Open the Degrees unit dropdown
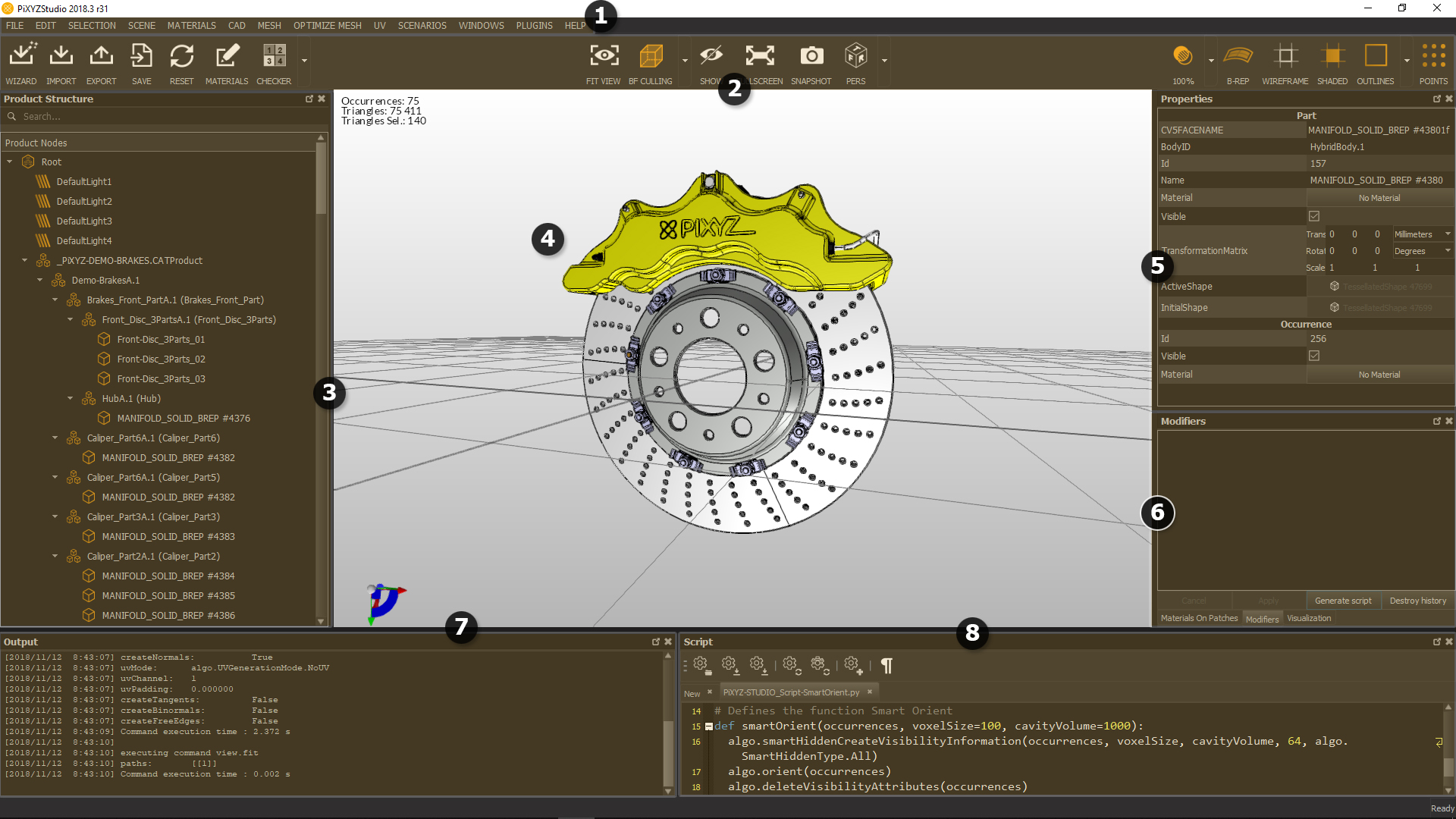The width and height of the screenshot is (1456, 819). (1422, 251)
